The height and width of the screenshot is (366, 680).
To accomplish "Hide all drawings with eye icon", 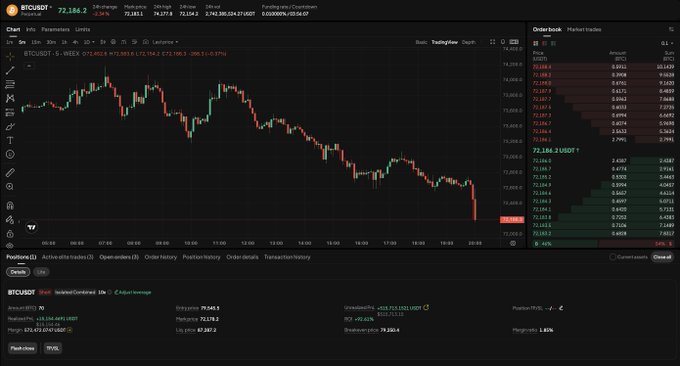I will click(10, 245).
